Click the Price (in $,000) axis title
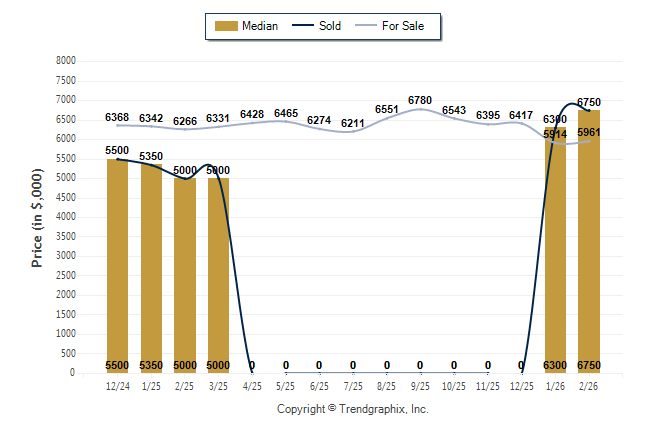The width and height of the screenshot is (646, 434). (x=37, y=216)
